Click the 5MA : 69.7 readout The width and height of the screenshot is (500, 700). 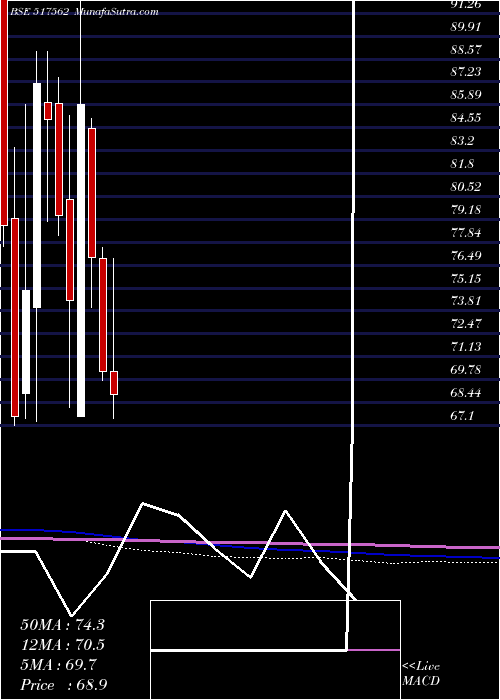point(58,665)
